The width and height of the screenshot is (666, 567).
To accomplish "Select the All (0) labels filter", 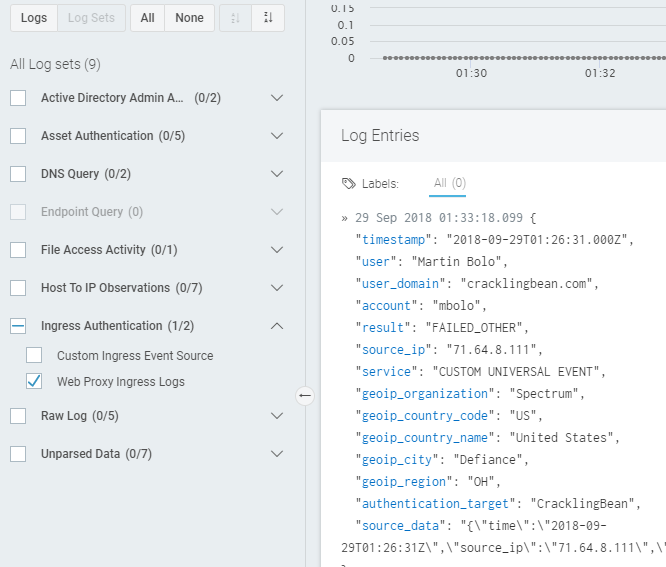I will coord(449,183).
